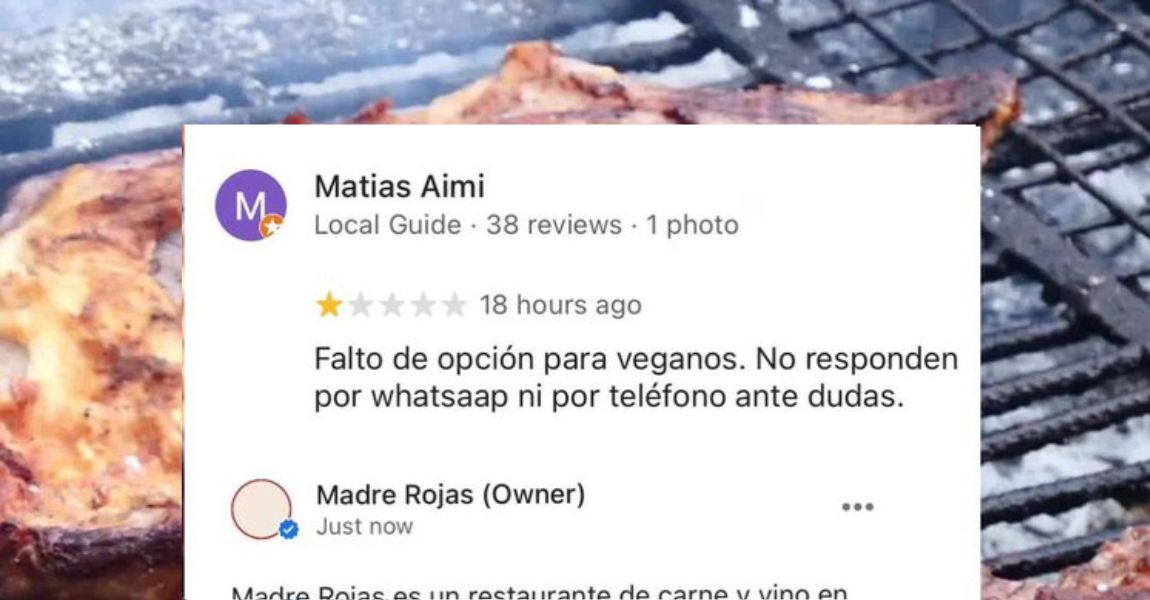Click the blue verified checkmark badge

pyautogui.click(x=289, y=529)
